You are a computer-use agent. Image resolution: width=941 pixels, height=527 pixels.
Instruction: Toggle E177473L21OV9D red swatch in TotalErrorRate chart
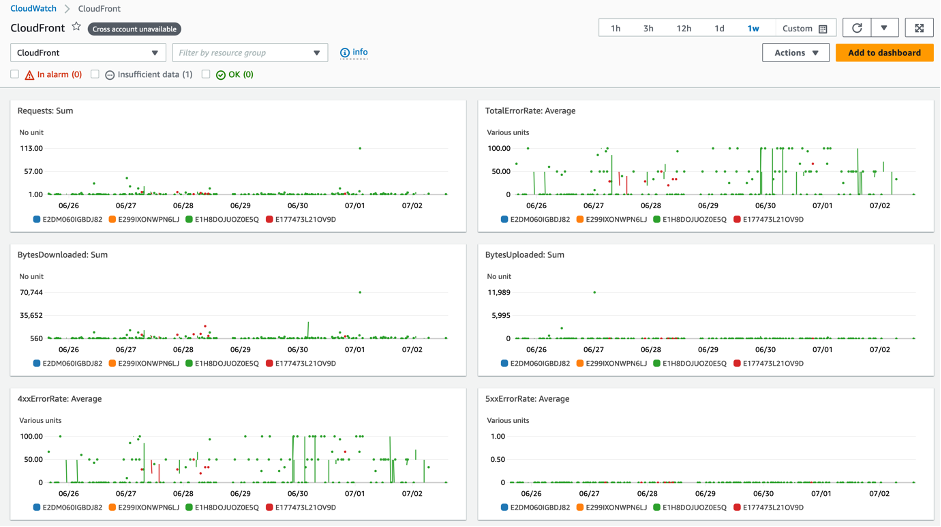pyautogui.click(x=737, y=220)
